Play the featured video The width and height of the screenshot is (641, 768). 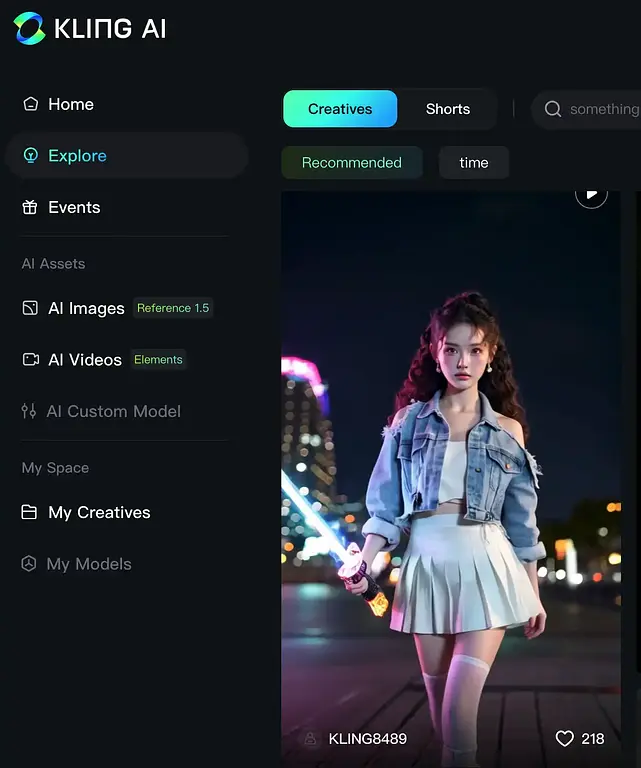pyautogui.click(x=591, y=193)
